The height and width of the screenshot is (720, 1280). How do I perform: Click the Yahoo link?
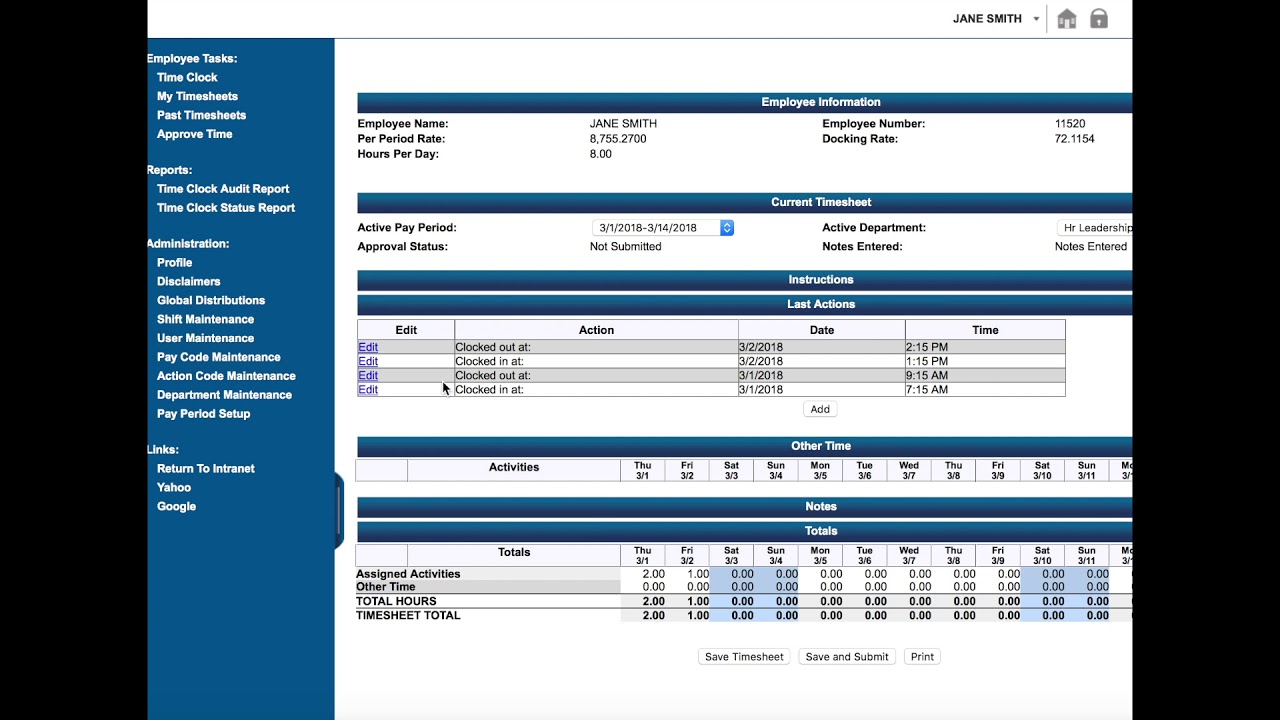[174, 488]
